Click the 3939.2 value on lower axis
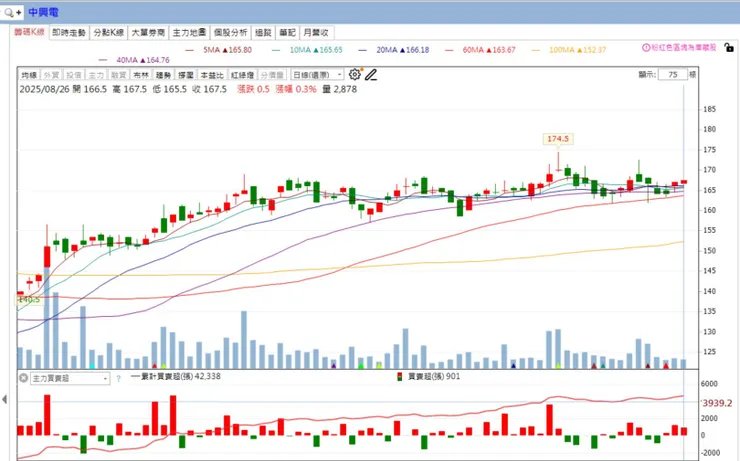The height and width of the screenshot is (461, 740). (x=717, y=403)
